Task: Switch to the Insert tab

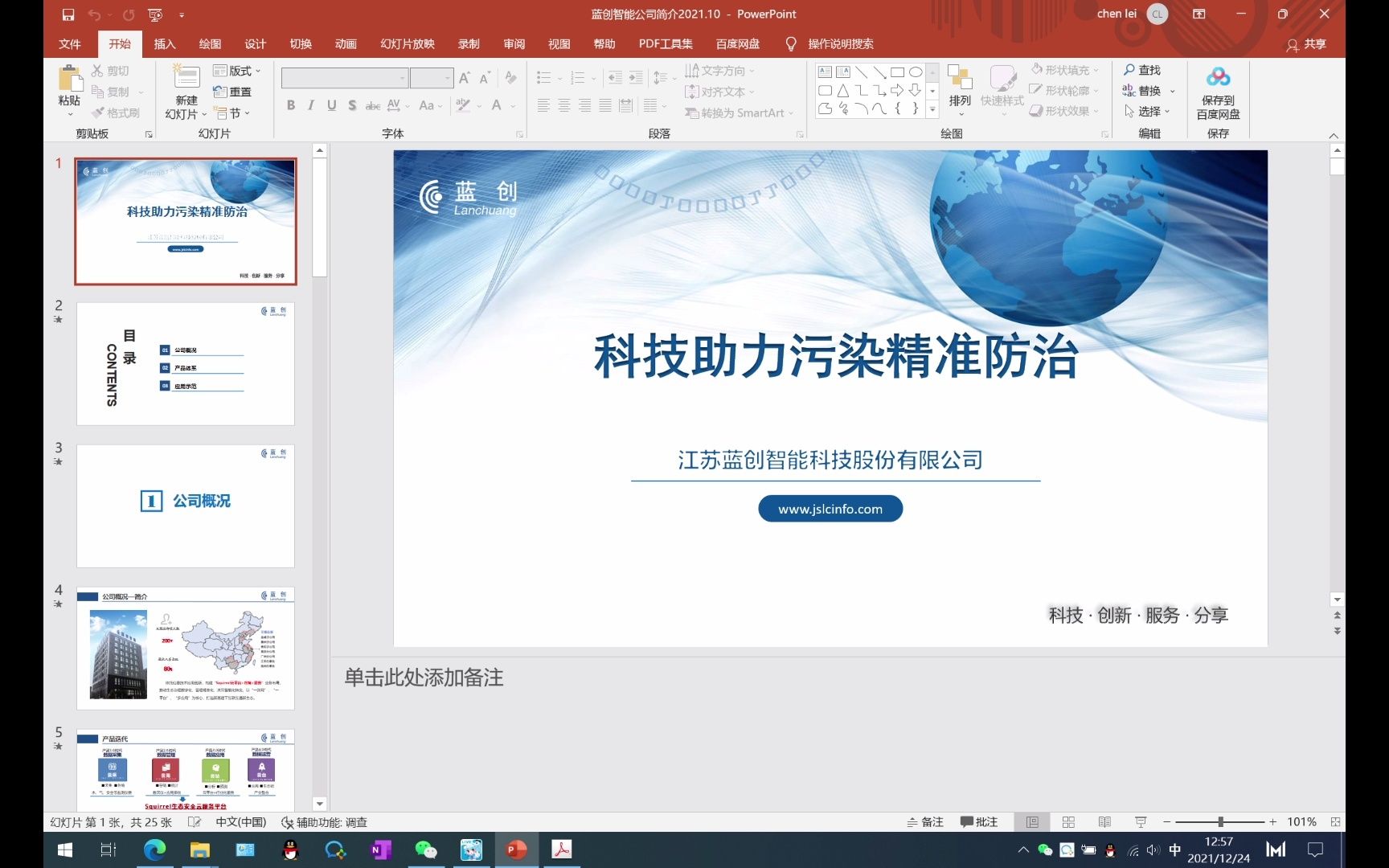Action: pyautogui.click(x=165, y=43)
